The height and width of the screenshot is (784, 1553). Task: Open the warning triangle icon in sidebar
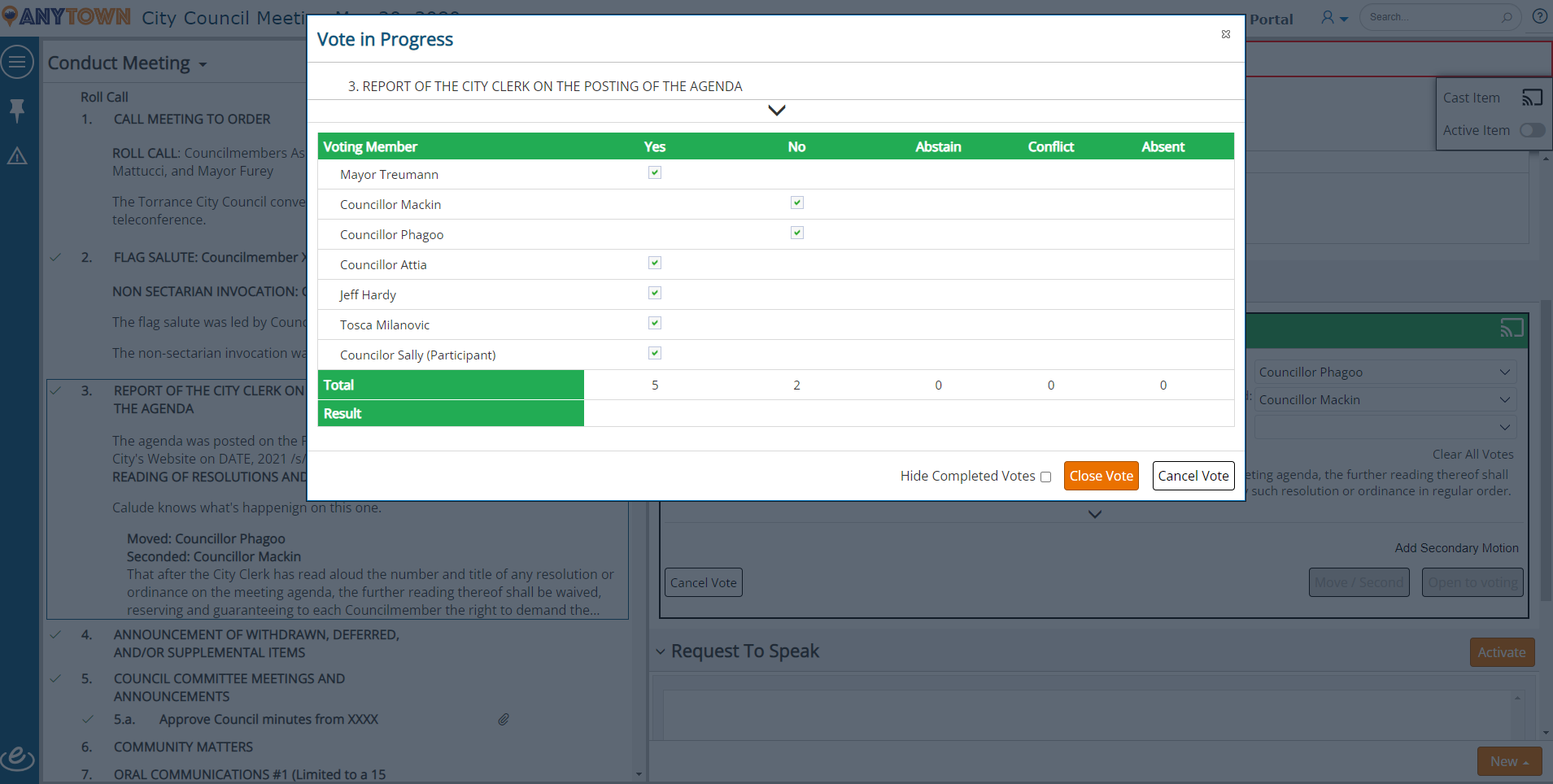(x=17, y=155)
